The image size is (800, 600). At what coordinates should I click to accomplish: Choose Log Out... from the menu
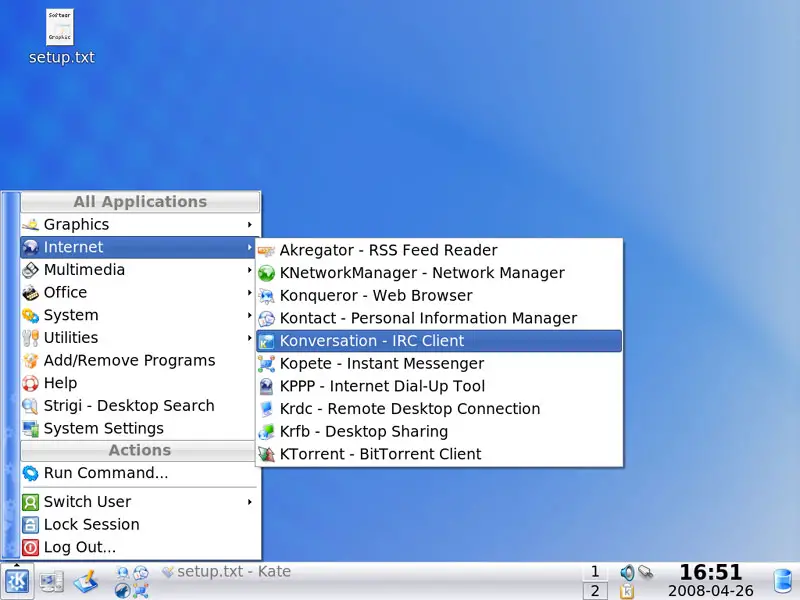point(140,547)
